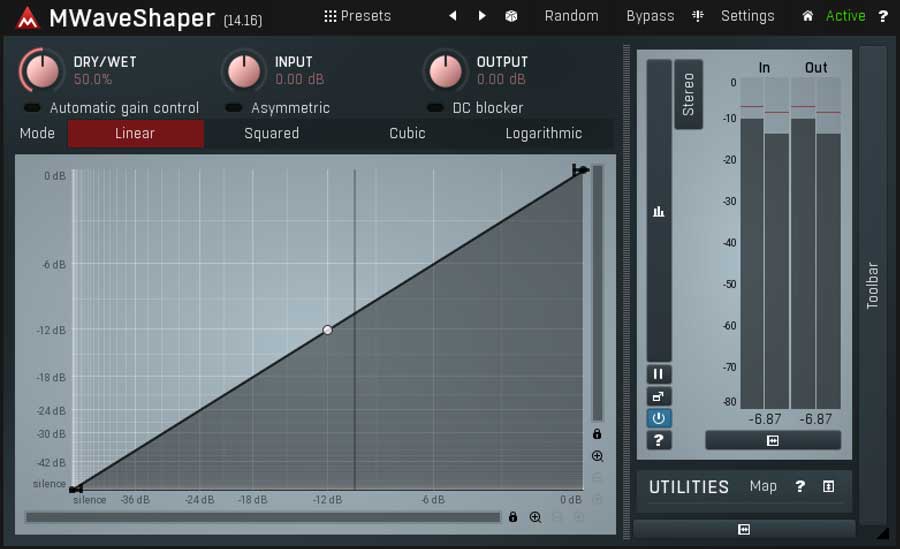Enable the DC blocker switch
Screen dimensions: 900x549
(435, 107)
